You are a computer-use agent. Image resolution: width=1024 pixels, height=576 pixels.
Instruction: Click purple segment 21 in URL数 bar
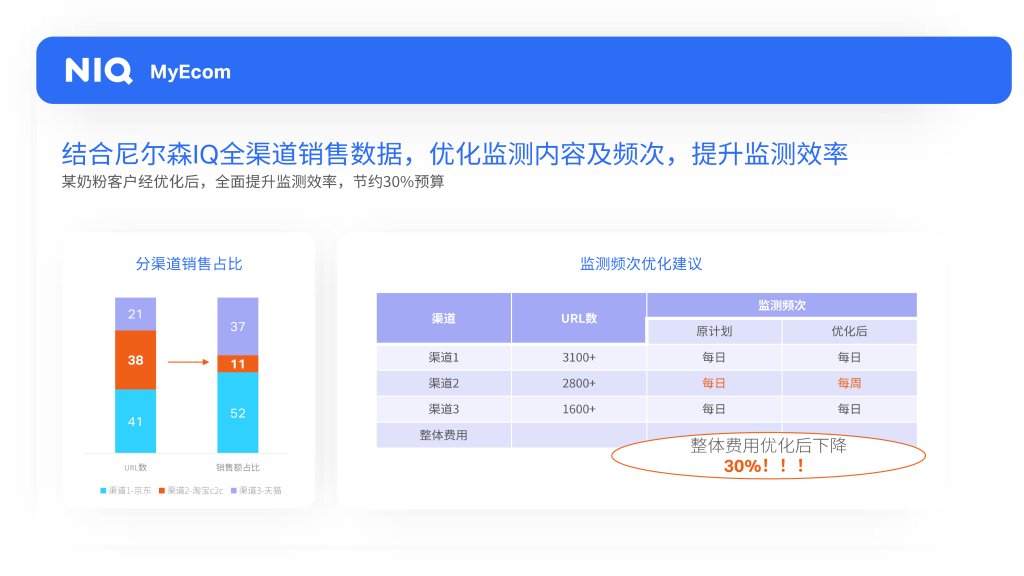pos(135,314)
